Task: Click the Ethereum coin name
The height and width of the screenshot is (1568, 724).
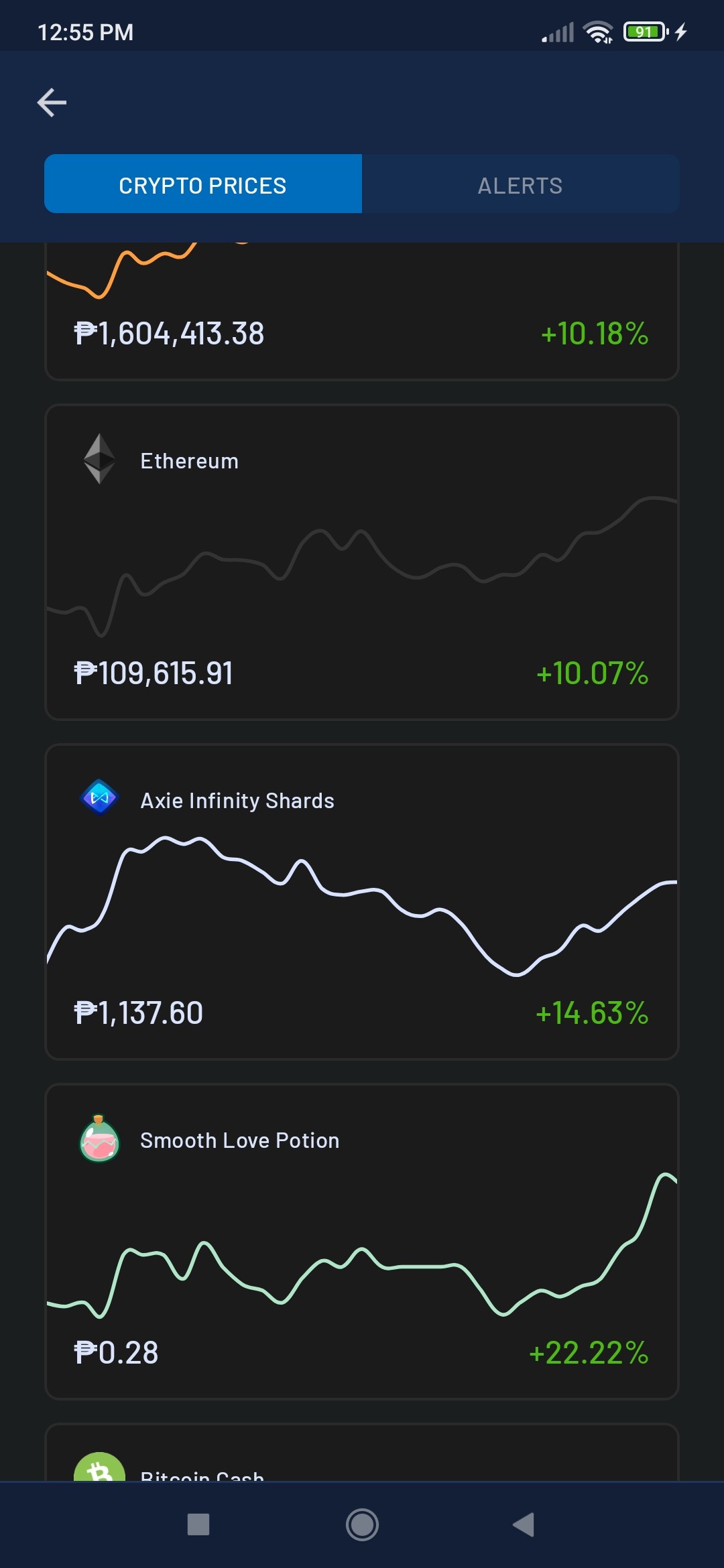Action: [190, 461]
